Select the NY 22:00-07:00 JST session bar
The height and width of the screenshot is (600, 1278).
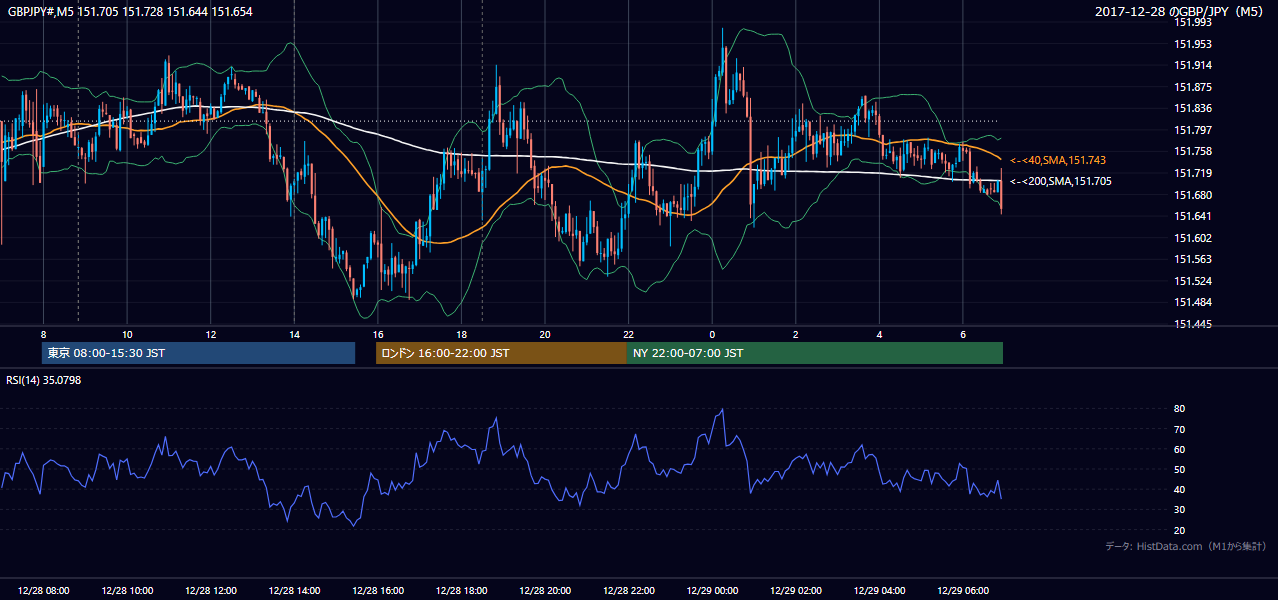[x=815, y=353]
